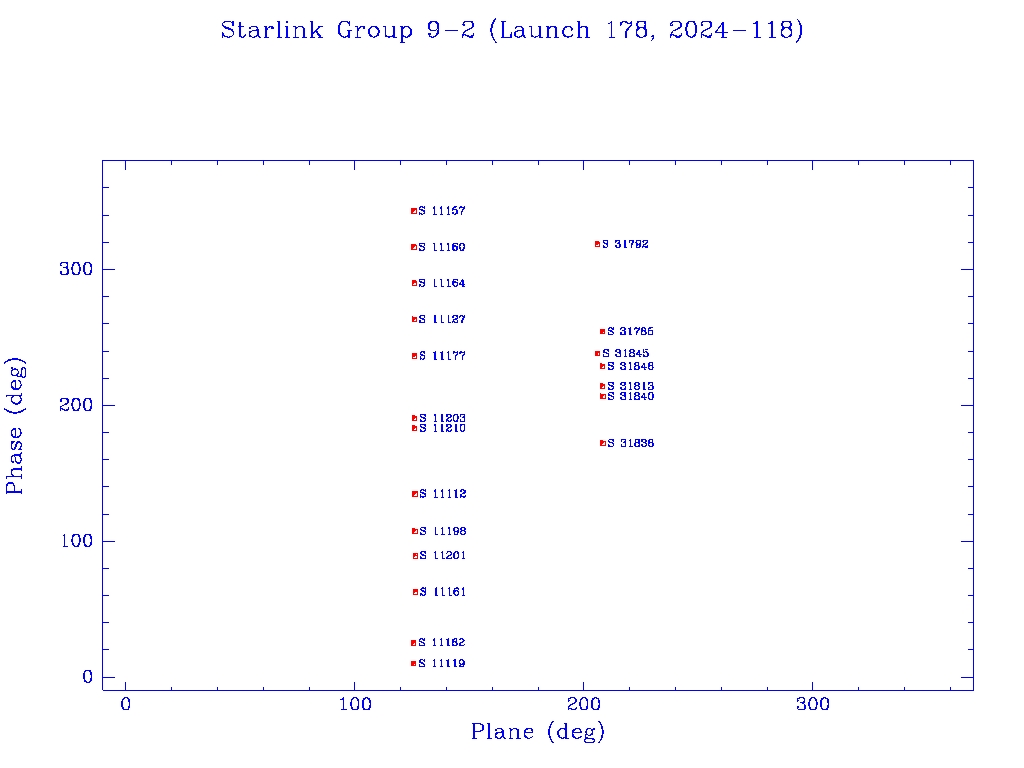Select the red marker beside S 11203
Viewport: 1024px width, 768px height.
click(414, 418)
